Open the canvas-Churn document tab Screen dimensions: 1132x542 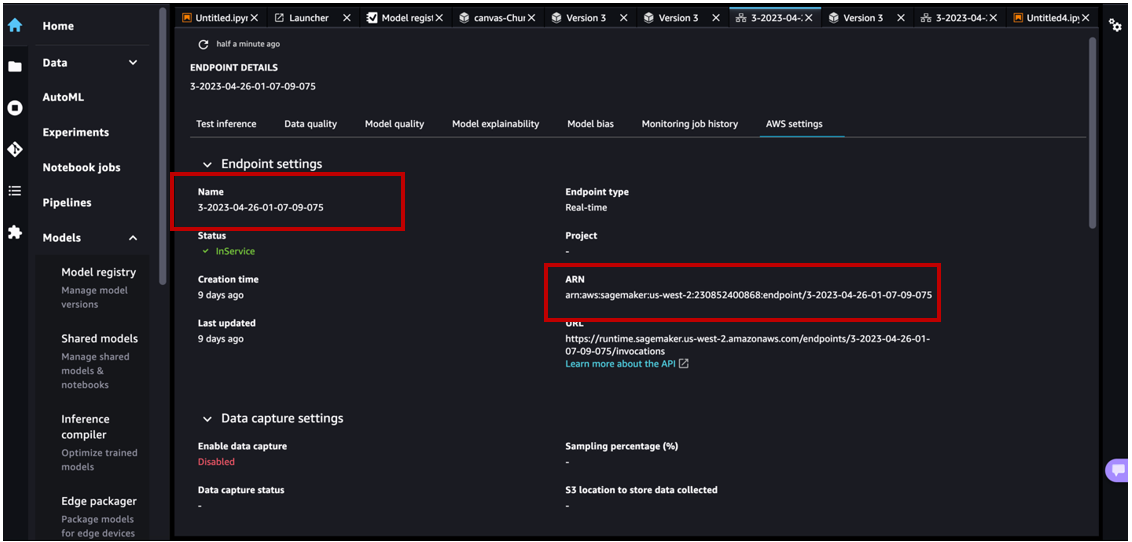click(x=498, y=18)
